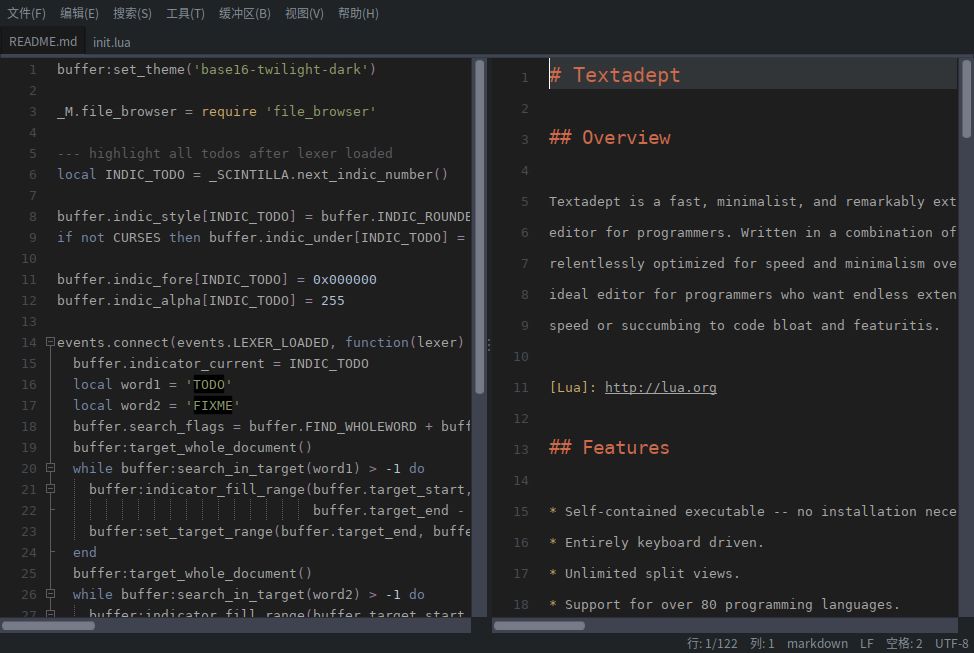Follow the http://lua.org link
This screenshot has width=974, height=653.
pyautogui.click(x=660, y=387)
